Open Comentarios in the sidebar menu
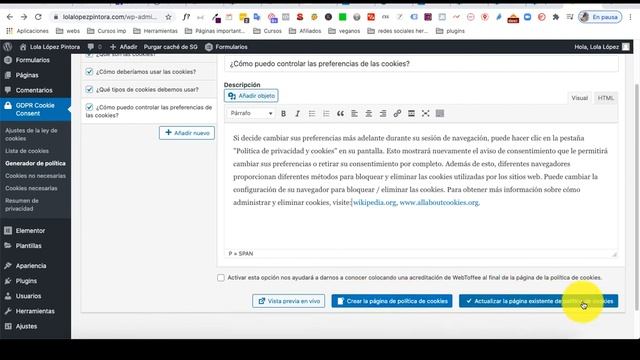640x360 pixels. [34, 90]
